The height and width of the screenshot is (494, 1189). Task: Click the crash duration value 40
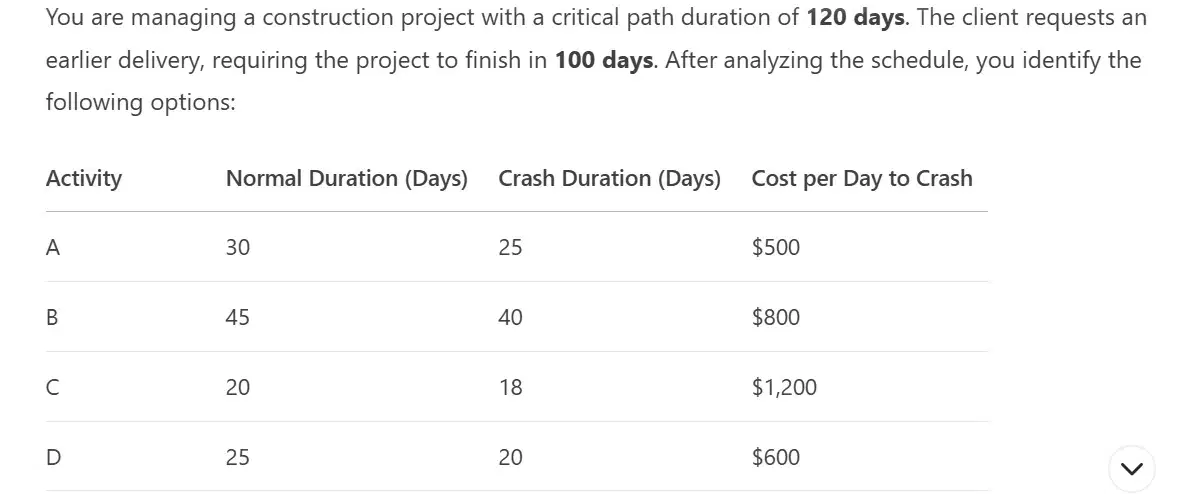coord(510,317)
